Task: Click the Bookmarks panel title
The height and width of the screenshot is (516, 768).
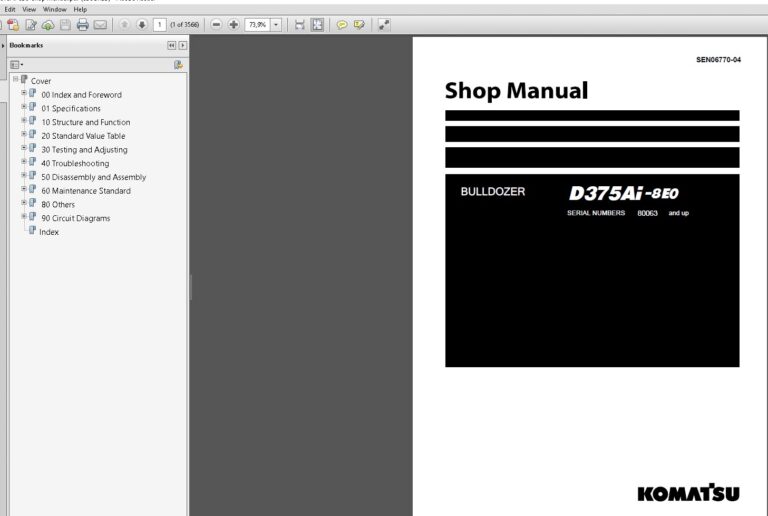Action: point(26,45)
